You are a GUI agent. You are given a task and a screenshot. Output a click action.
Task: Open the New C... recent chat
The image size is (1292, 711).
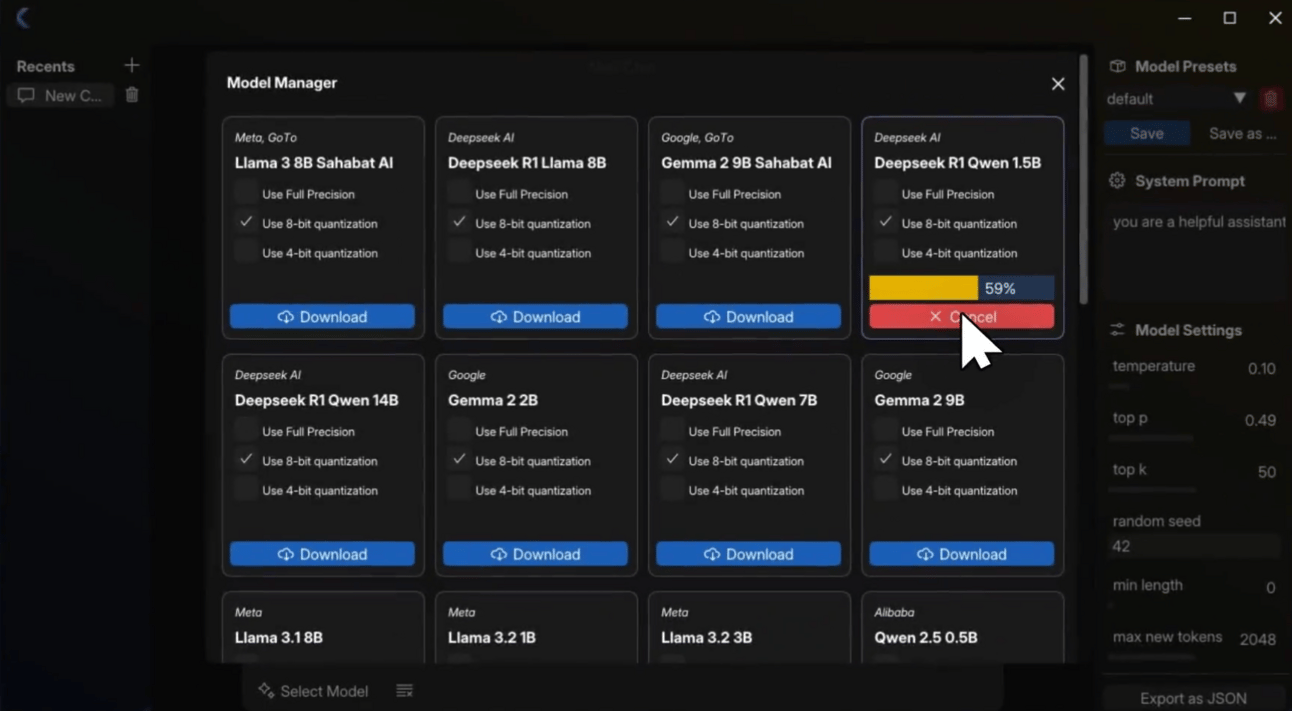[x=61, y=96]
